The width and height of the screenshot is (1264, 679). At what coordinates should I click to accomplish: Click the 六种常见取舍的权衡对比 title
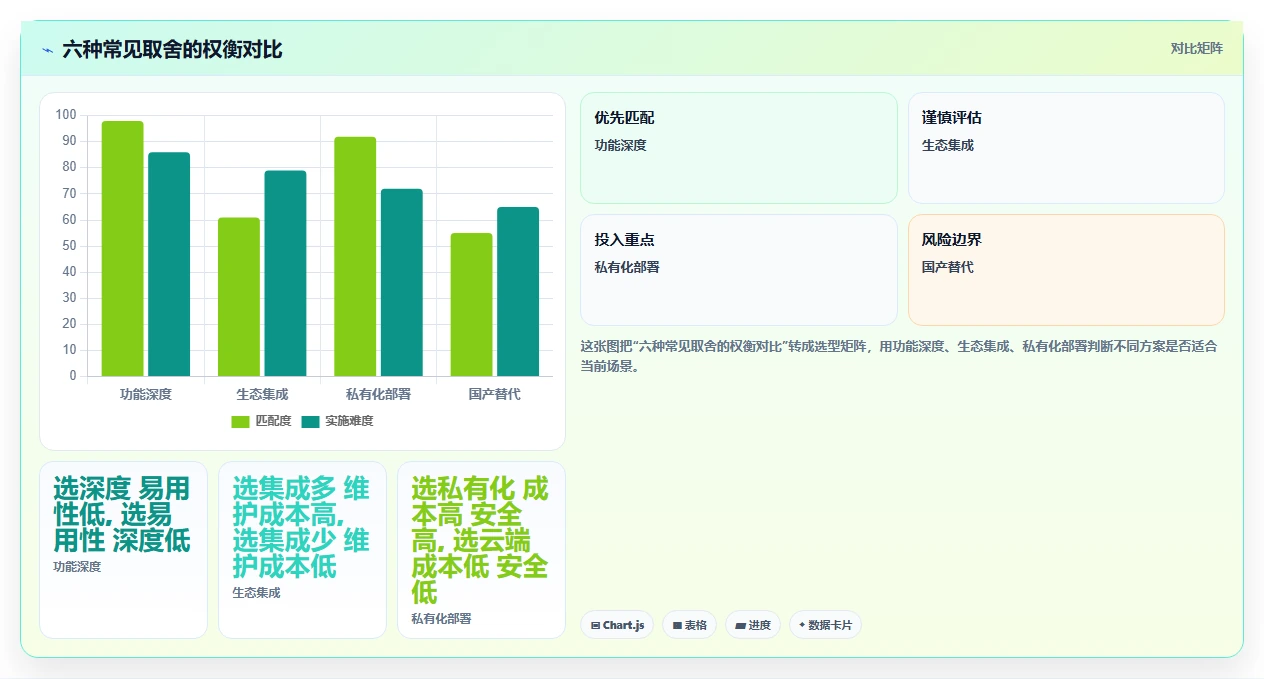172,50
